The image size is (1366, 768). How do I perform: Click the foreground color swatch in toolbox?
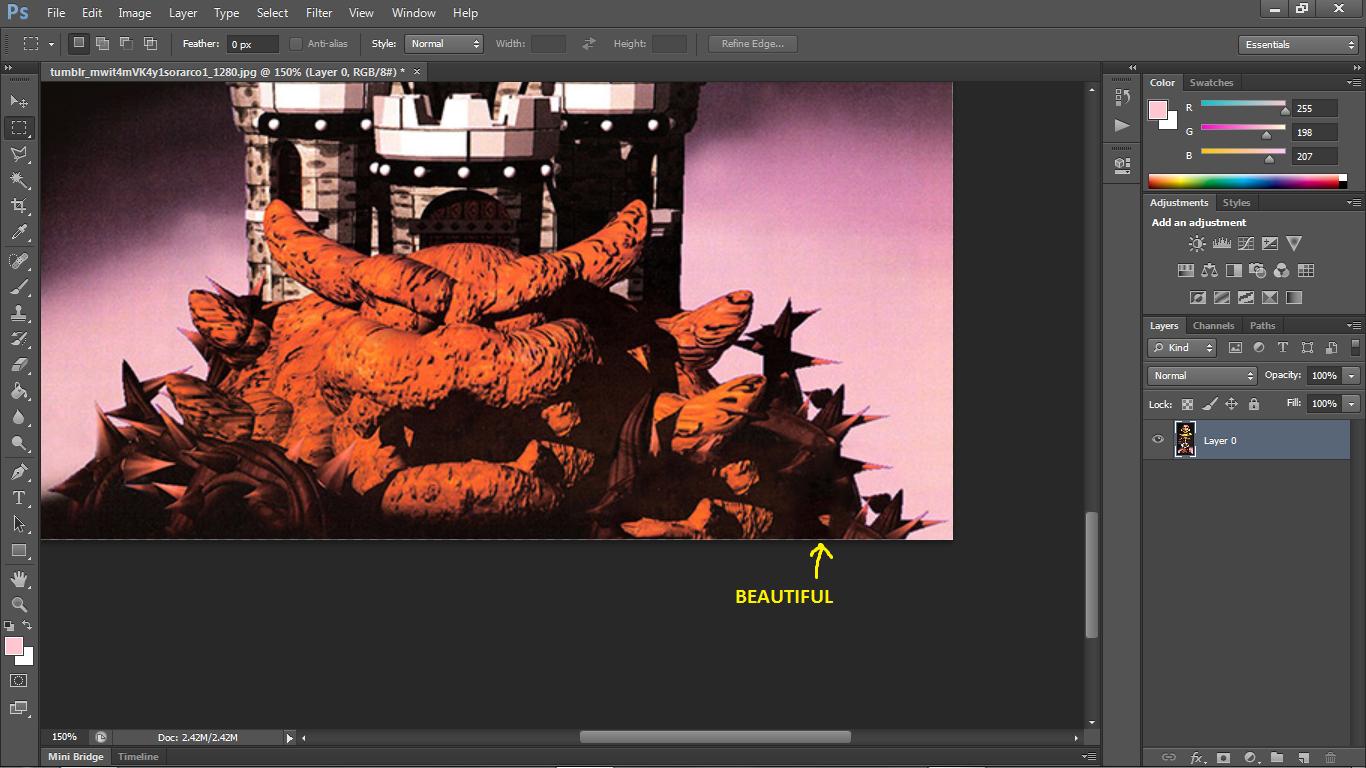click(x=14, y=647)
